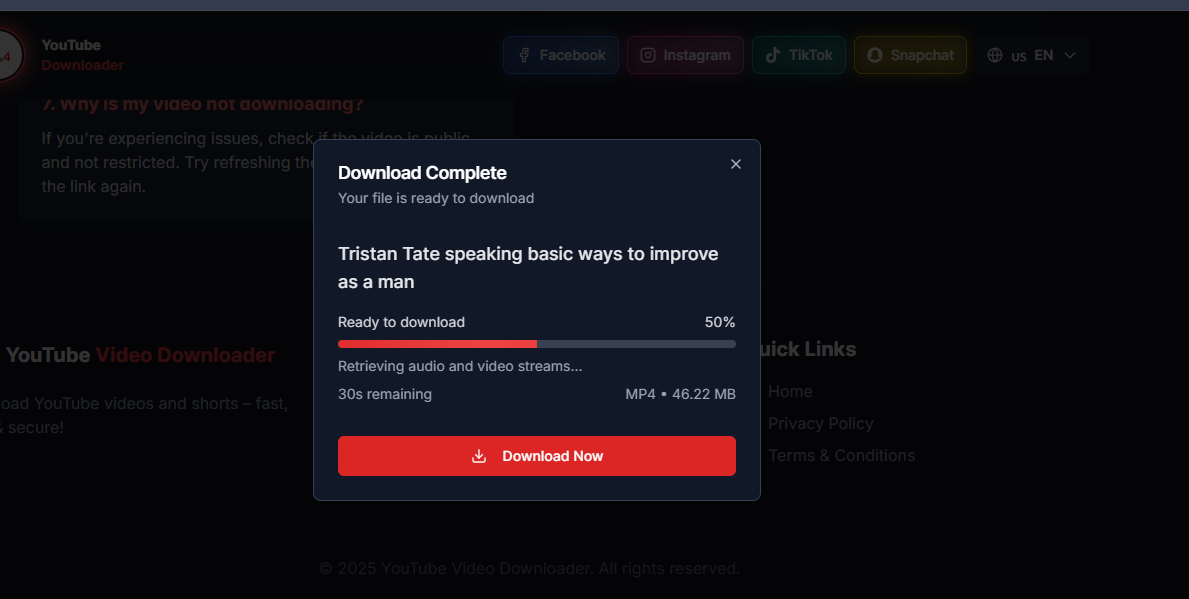Open the Privacy Policy link

pyautogui.click(x=820, y=423)
